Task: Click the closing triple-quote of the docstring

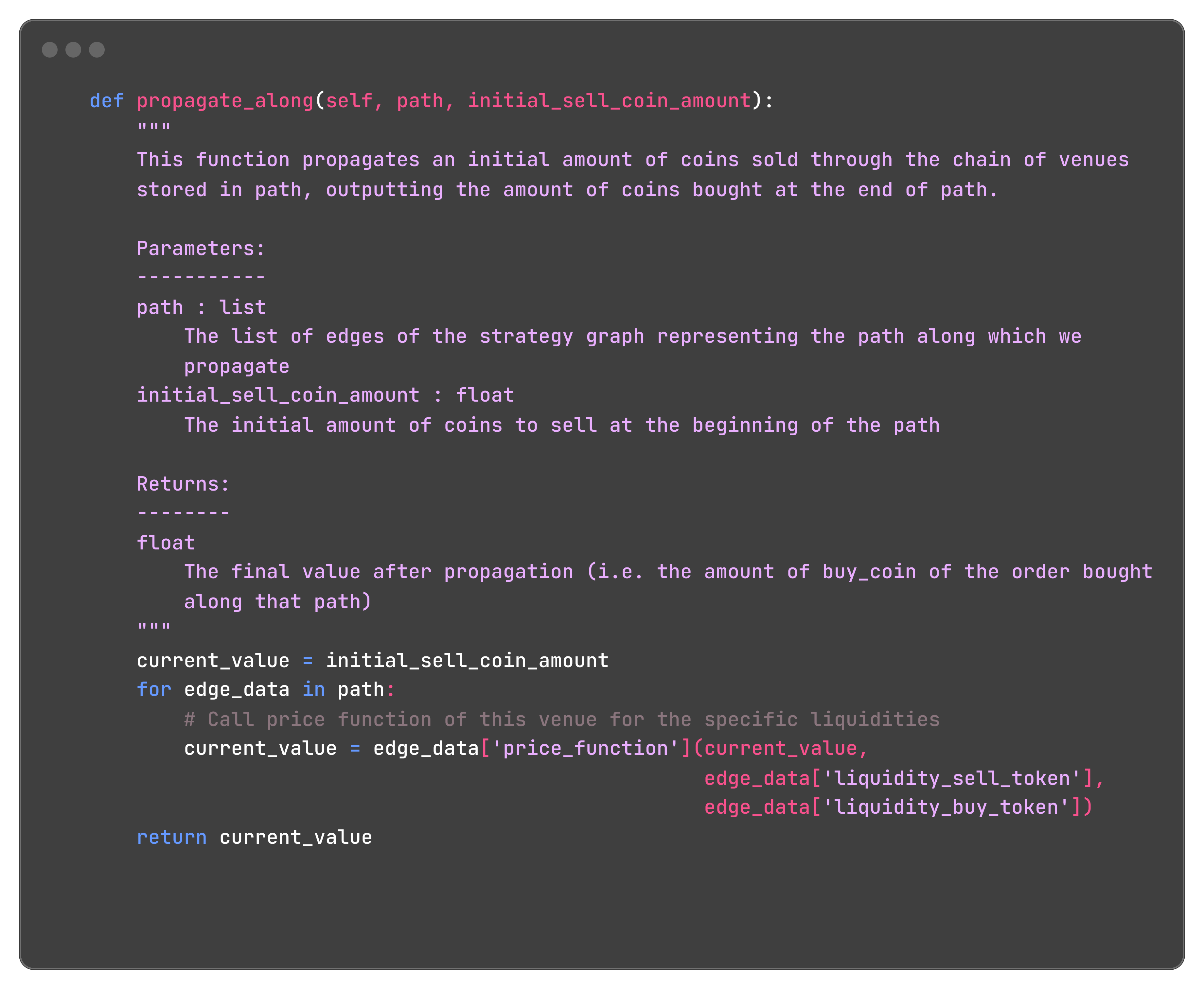Action: click(154, 628)
